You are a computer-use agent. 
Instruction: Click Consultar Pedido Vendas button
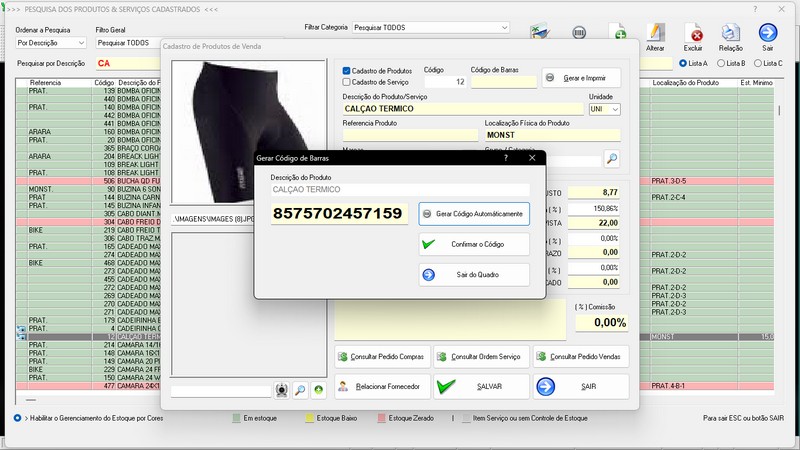point(581,357)
